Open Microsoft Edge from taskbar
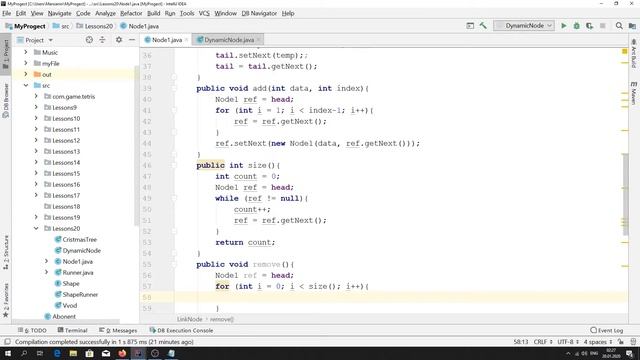 [57, 353]
